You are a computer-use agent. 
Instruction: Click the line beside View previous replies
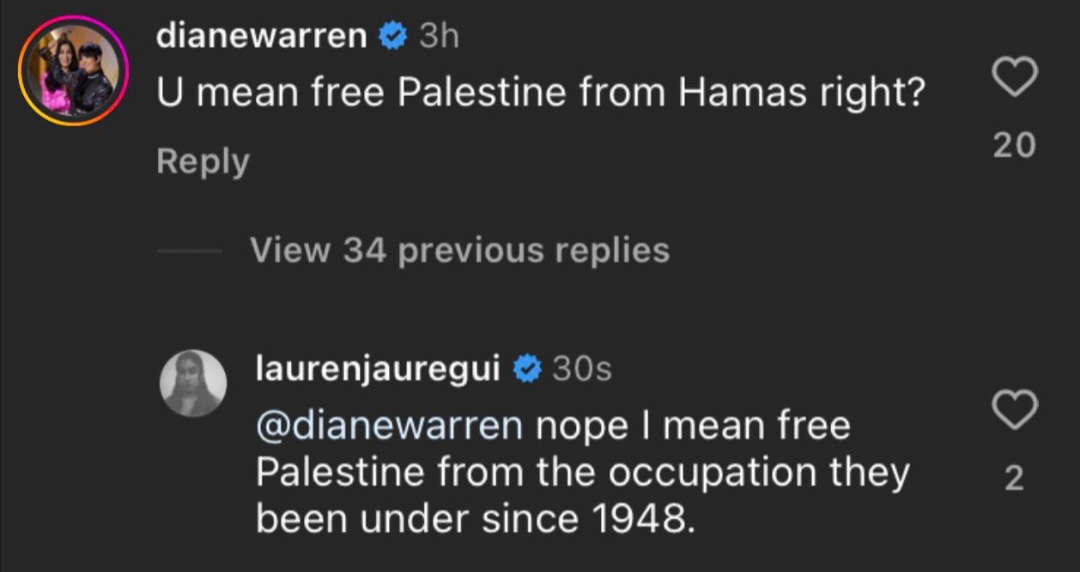click(190, 251)
